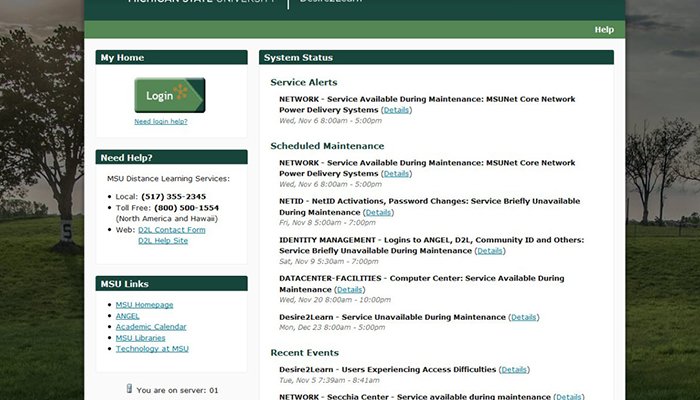Screen dimensions: 700x400
Task: Open the Academic Calendar link
Action: (x=151, y=327)
